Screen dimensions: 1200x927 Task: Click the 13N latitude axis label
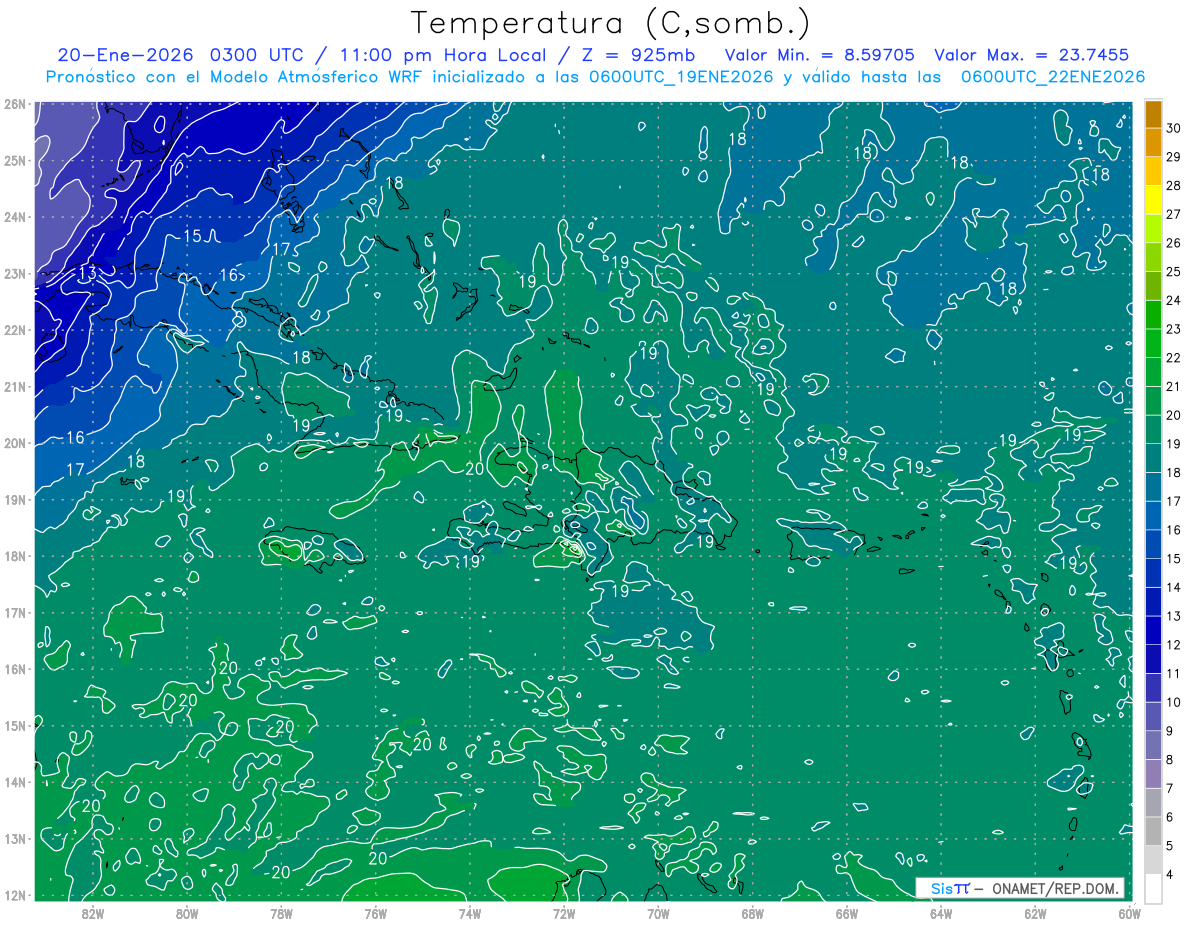tap(14, 838)
